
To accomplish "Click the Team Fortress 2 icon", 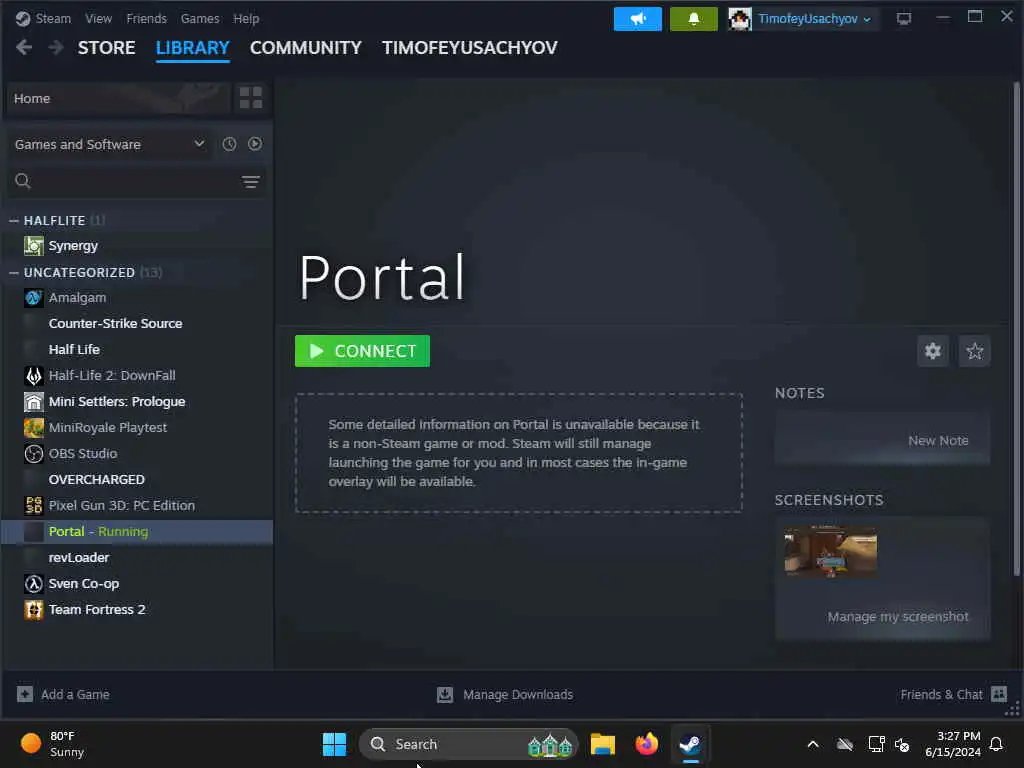I will [33, 609].
